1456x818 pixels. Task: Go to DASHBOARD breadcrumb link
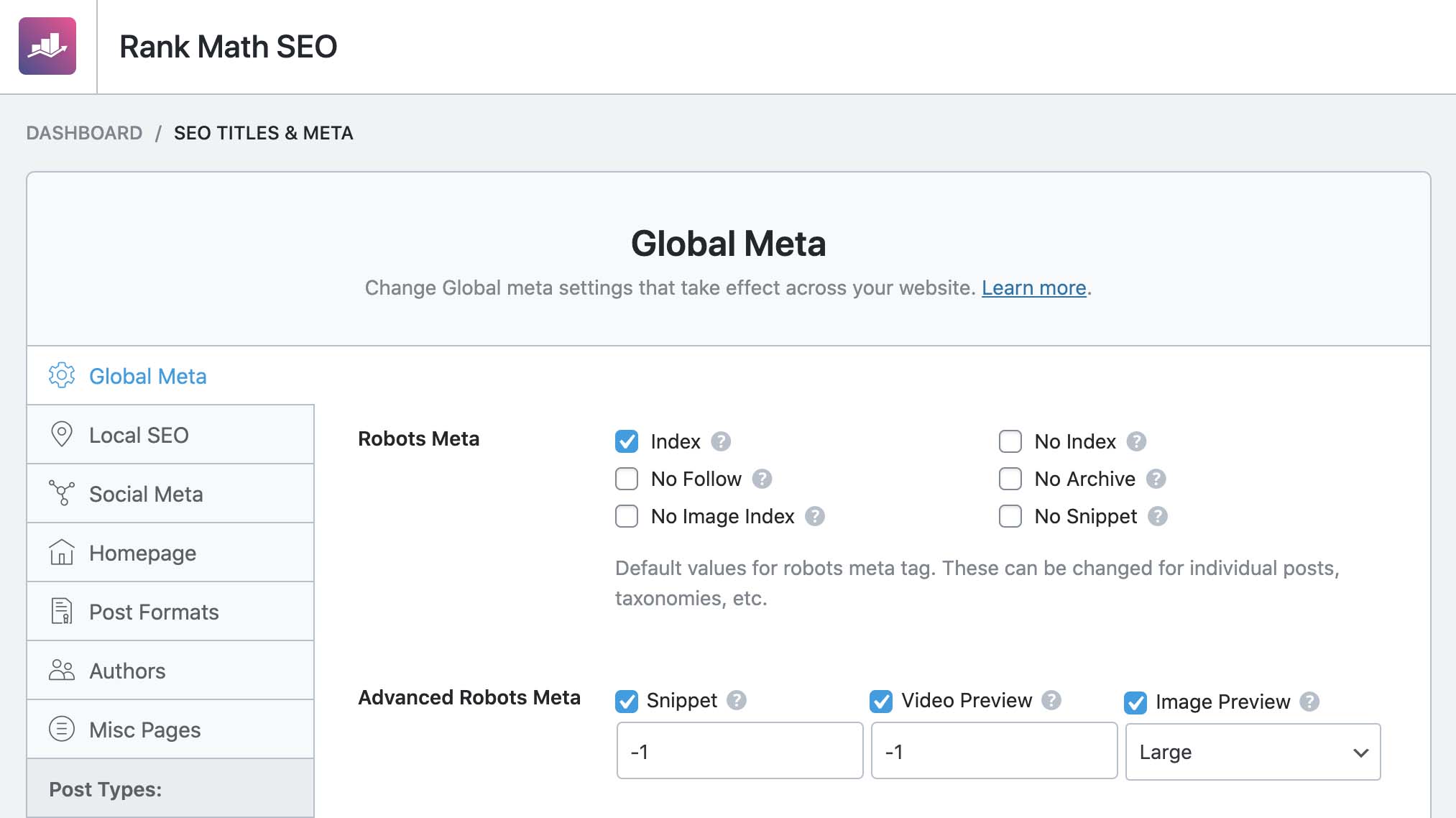point(84,133)
